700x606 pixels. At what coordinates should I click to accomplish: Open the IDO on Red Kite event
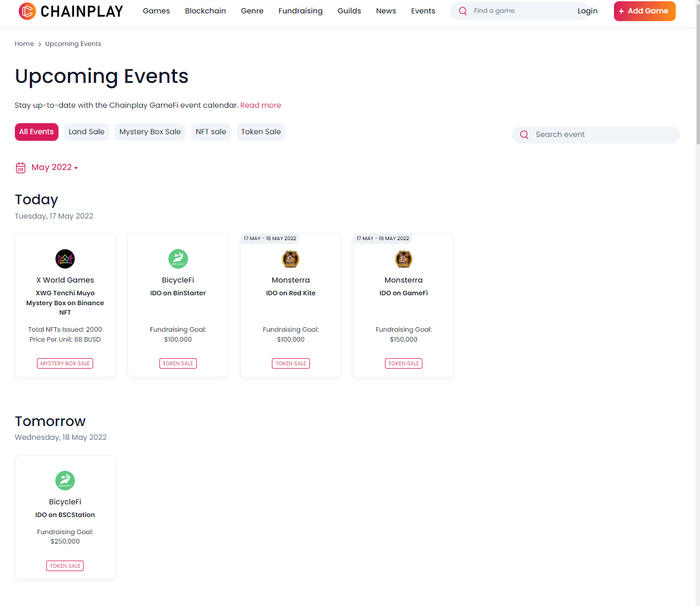coord(291,293)
